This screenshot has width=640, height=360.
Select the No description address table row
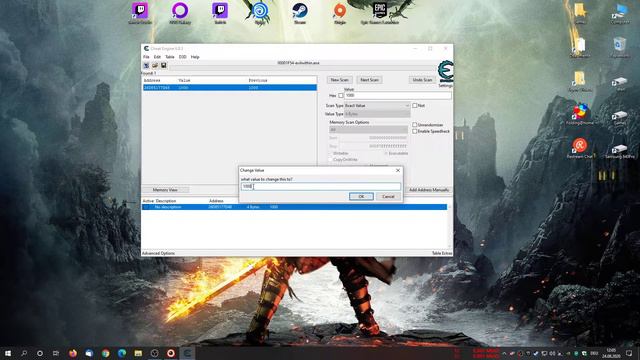tap(294, 207)
